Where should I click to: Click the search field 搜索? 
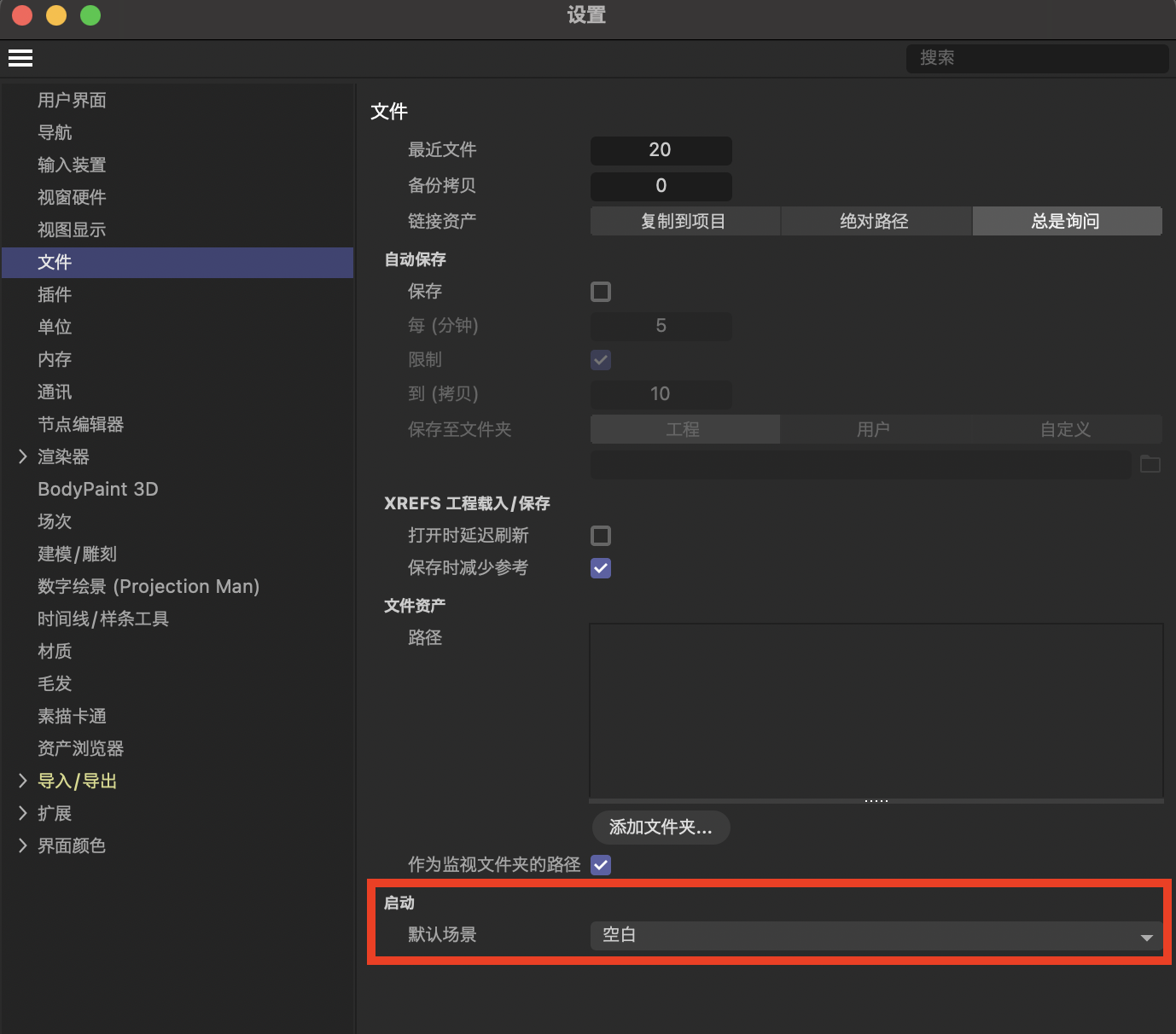pyautogui.click(x=1037, y=58)
